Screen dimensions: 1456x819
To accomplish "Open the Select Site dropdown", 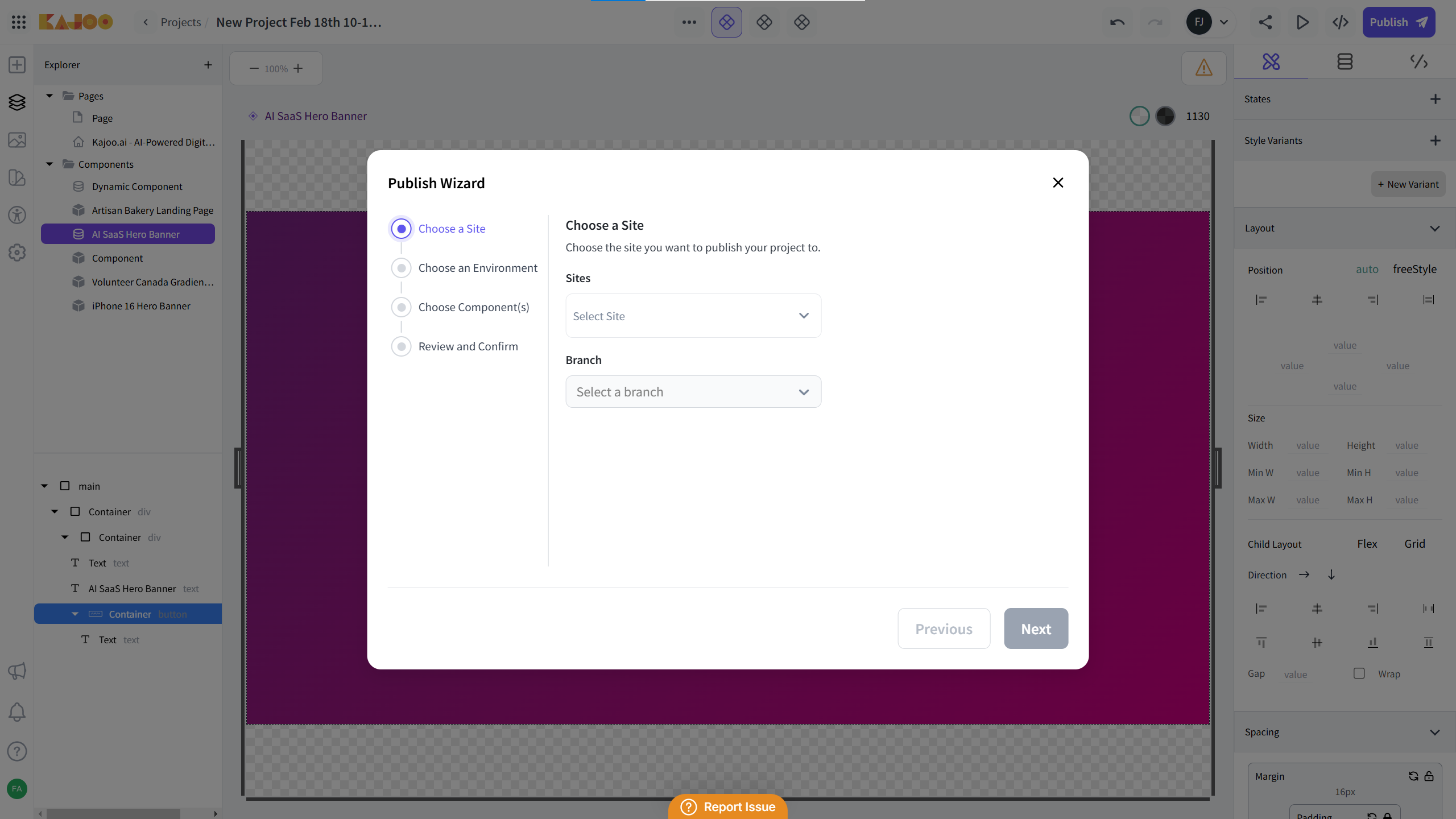I will point(693,316).
